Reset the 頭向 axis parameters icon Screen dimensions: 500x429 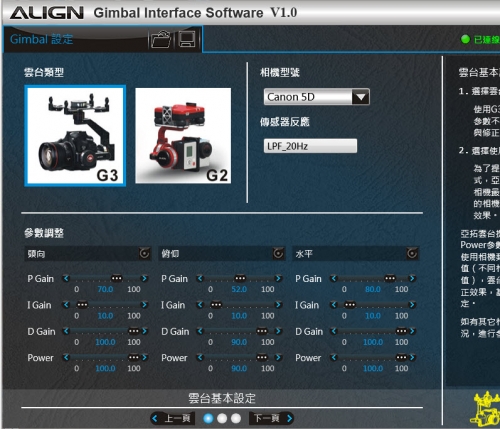tap(144, 254)
